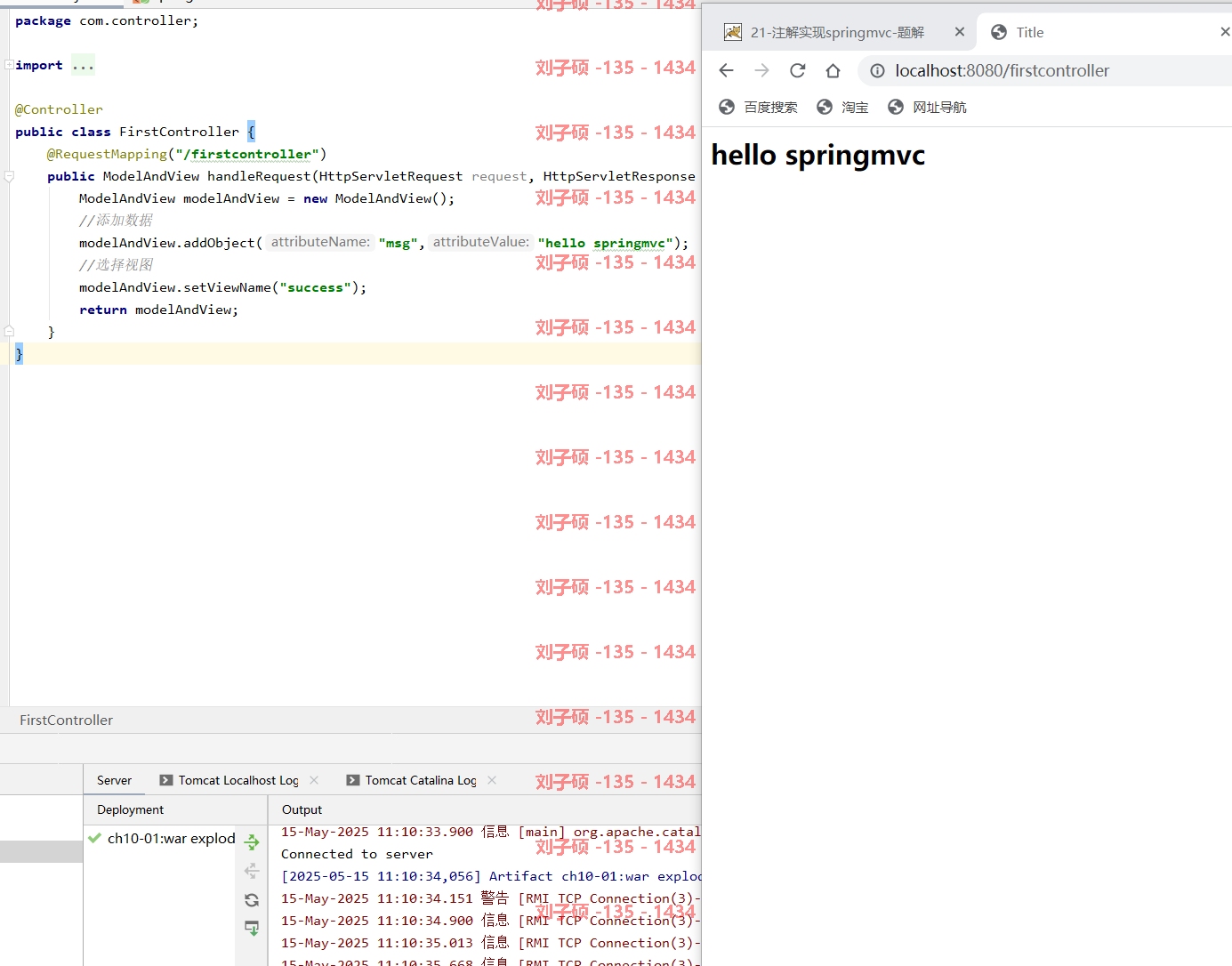
Task: Click the package com.controller line
Action: click(x=107, y=20)
